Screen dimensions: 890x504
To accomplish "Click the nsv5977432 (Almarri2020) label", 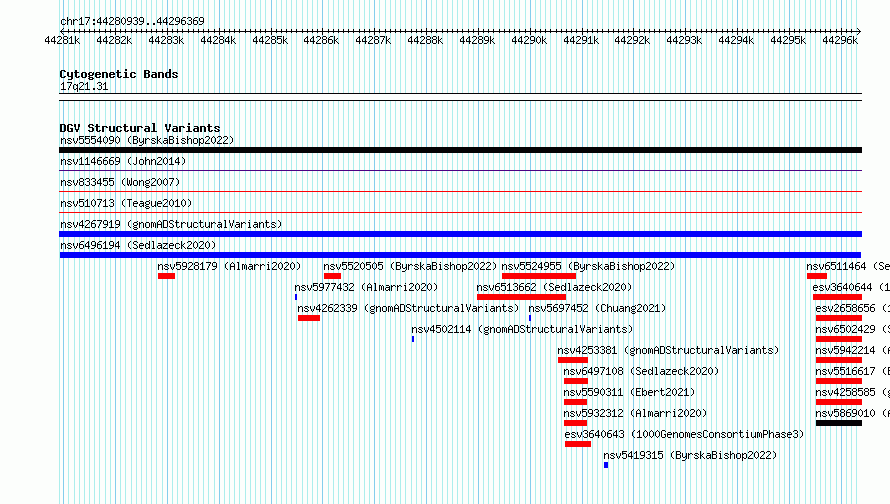I will [366, 287].
